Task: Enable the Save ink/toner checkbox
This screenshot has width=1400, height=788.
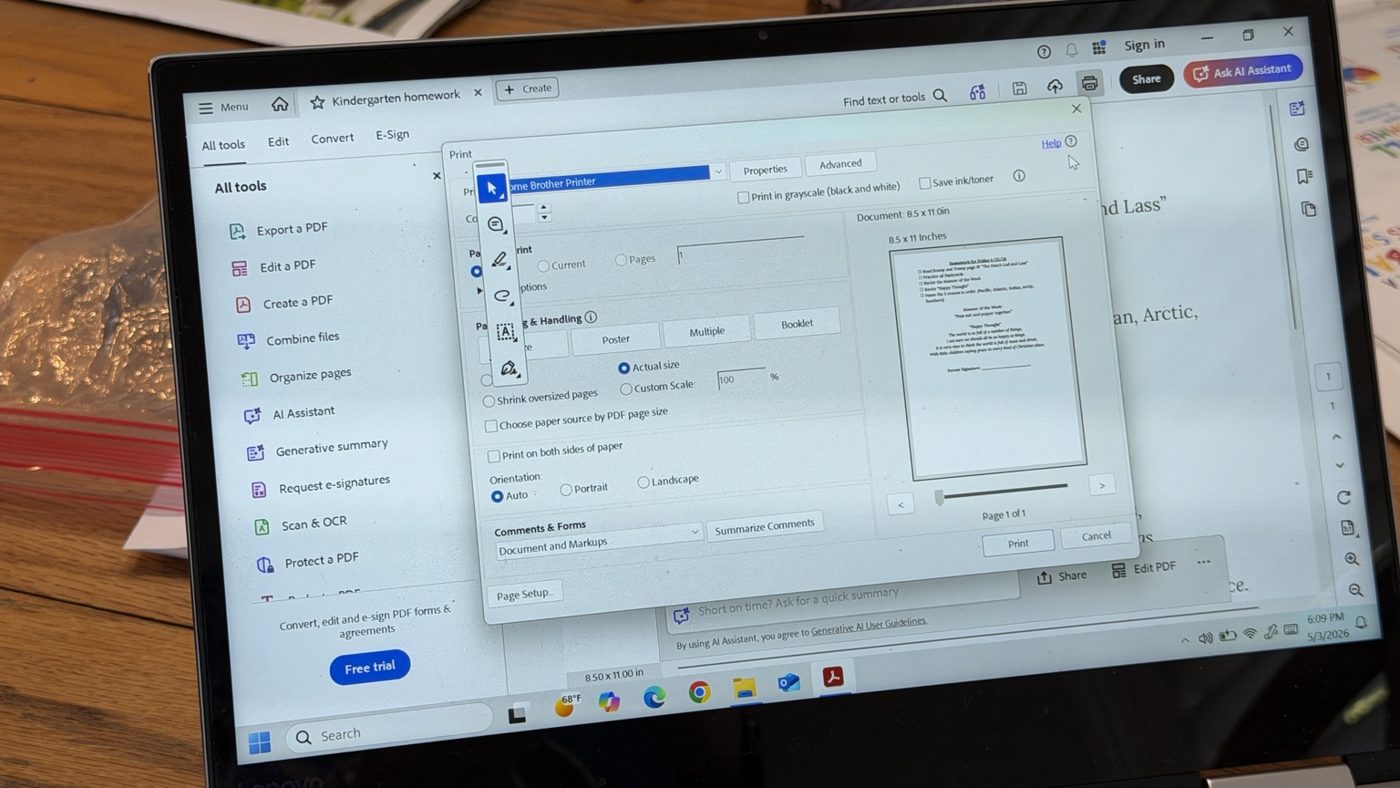Action: 925,183
